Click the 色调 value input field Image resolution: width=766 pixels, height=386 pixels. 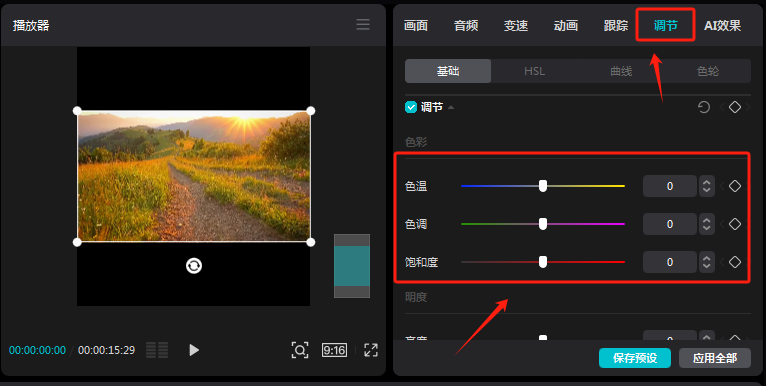pos(670,224)
